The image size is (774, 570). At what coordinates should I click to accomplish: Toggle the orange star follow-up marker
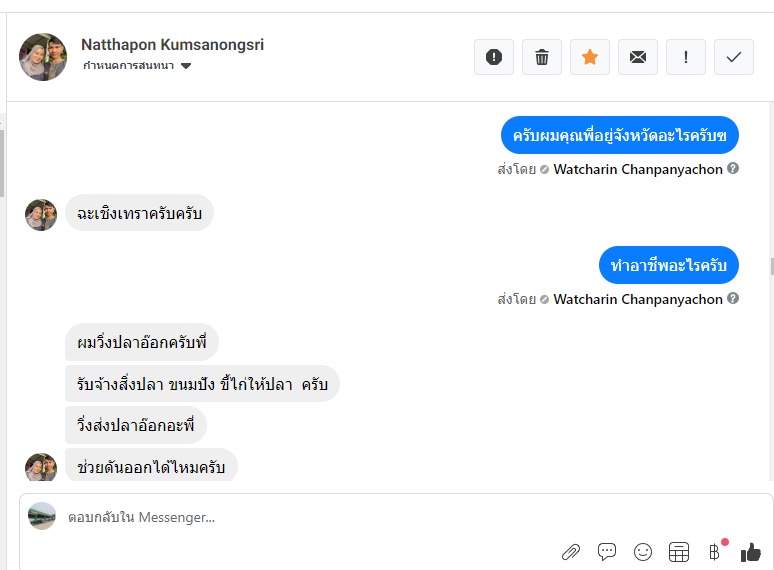(x=589, y=57)
